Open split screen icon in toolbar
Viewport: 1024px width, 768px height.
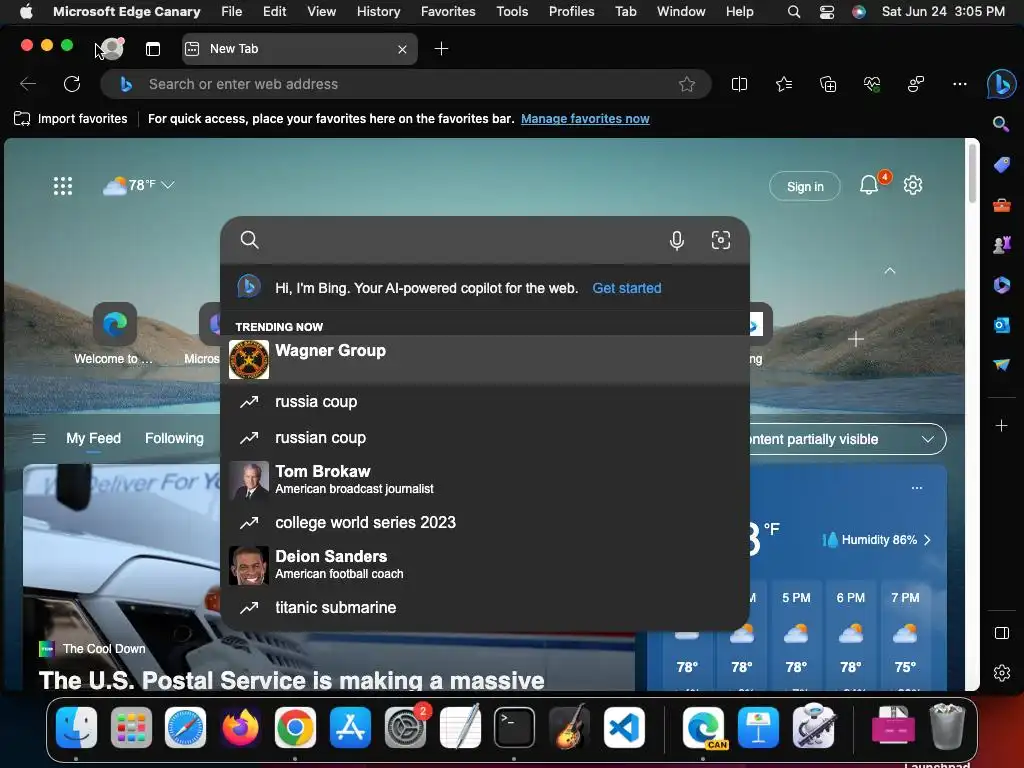(x=739, y=84)
